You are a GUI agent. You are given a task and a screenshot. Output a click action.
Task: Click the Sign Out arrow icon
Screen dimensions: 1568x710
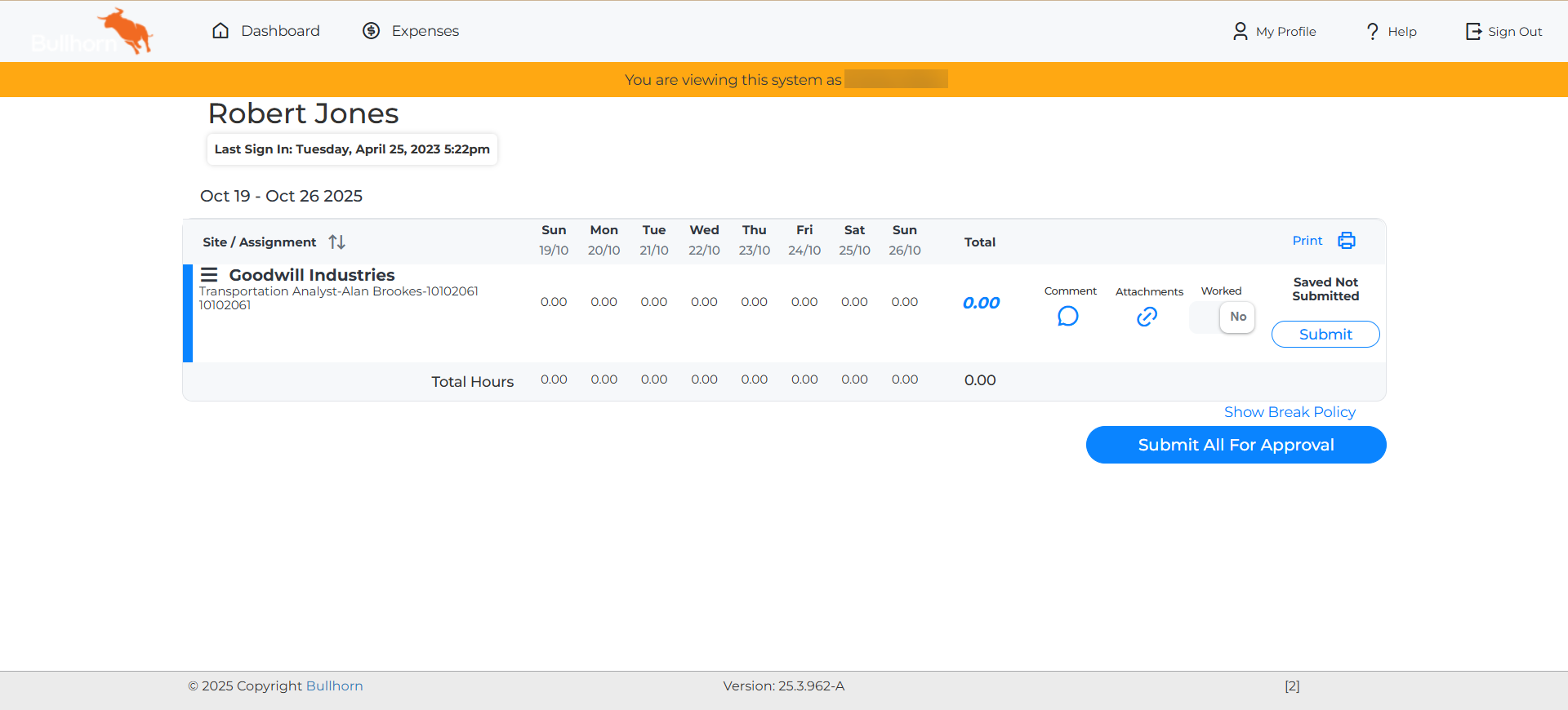coord(1472,31)
